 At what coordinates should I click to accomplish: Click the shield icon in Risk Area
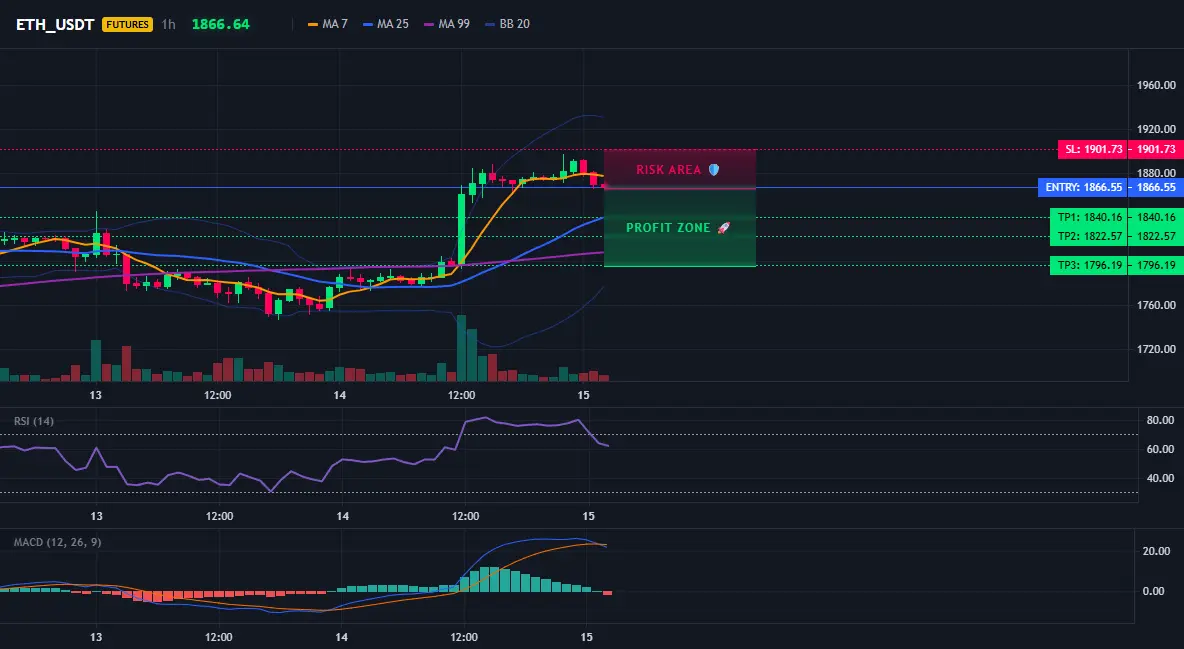point(714,169)
